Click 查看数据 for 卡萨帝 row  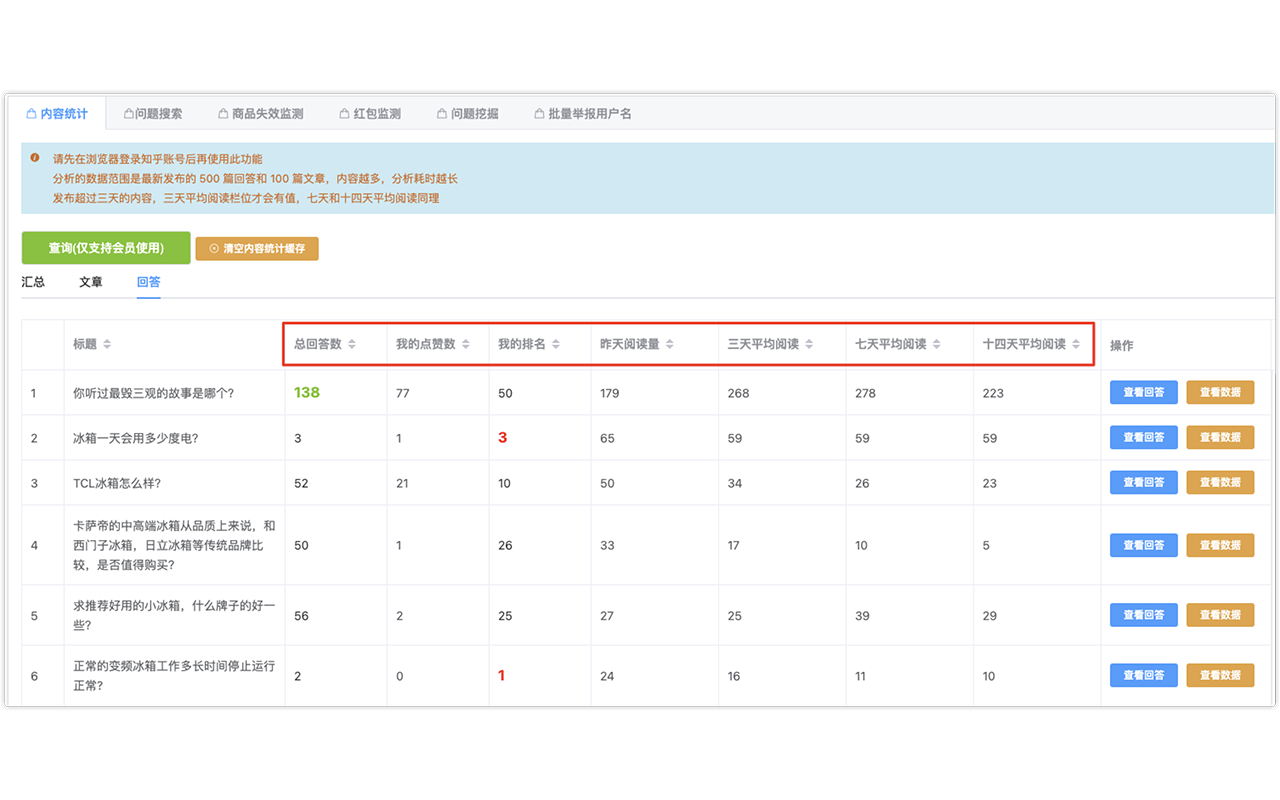click(1220, 545)
